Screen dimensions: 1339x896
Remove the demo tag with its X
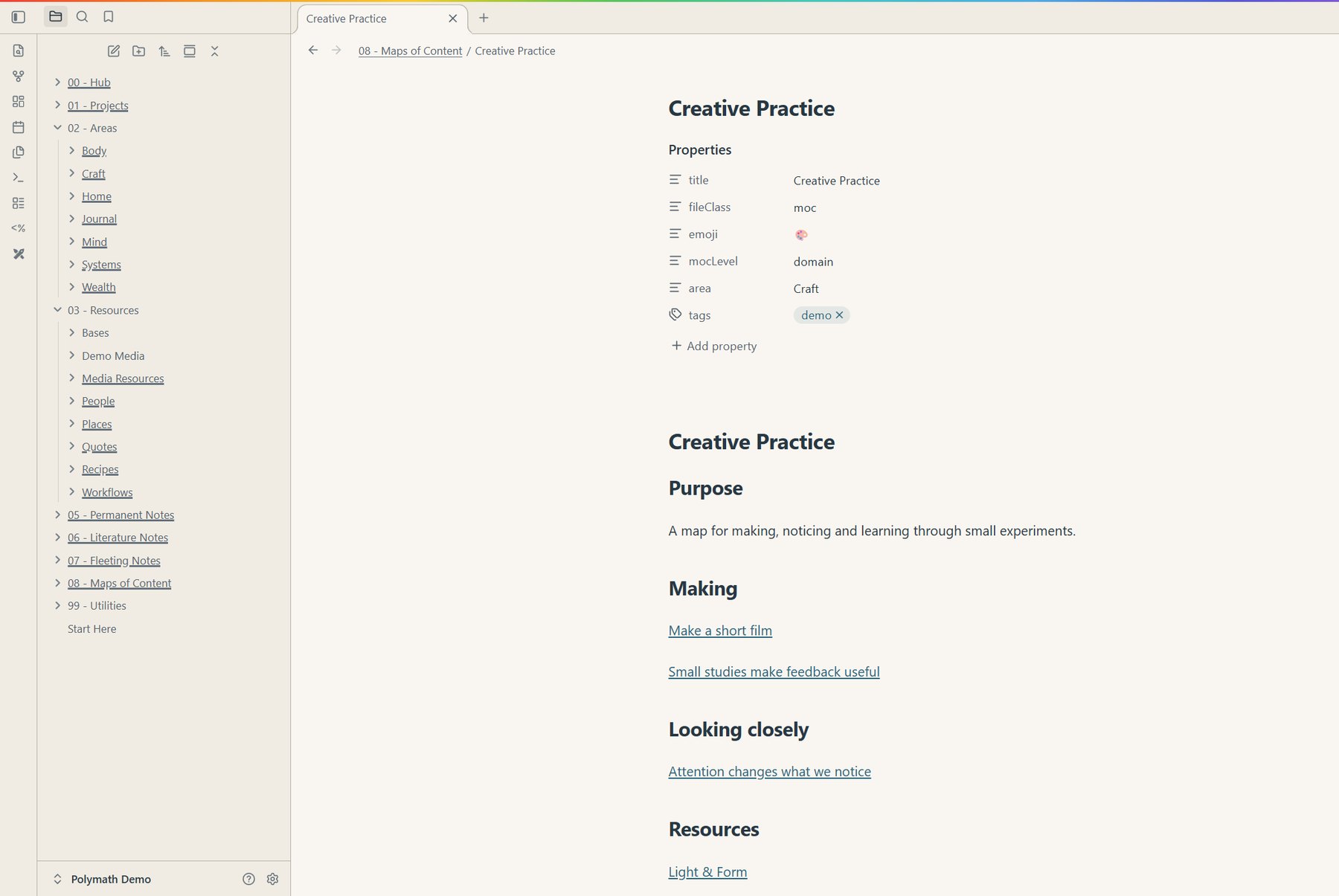(x=840, y=315)
